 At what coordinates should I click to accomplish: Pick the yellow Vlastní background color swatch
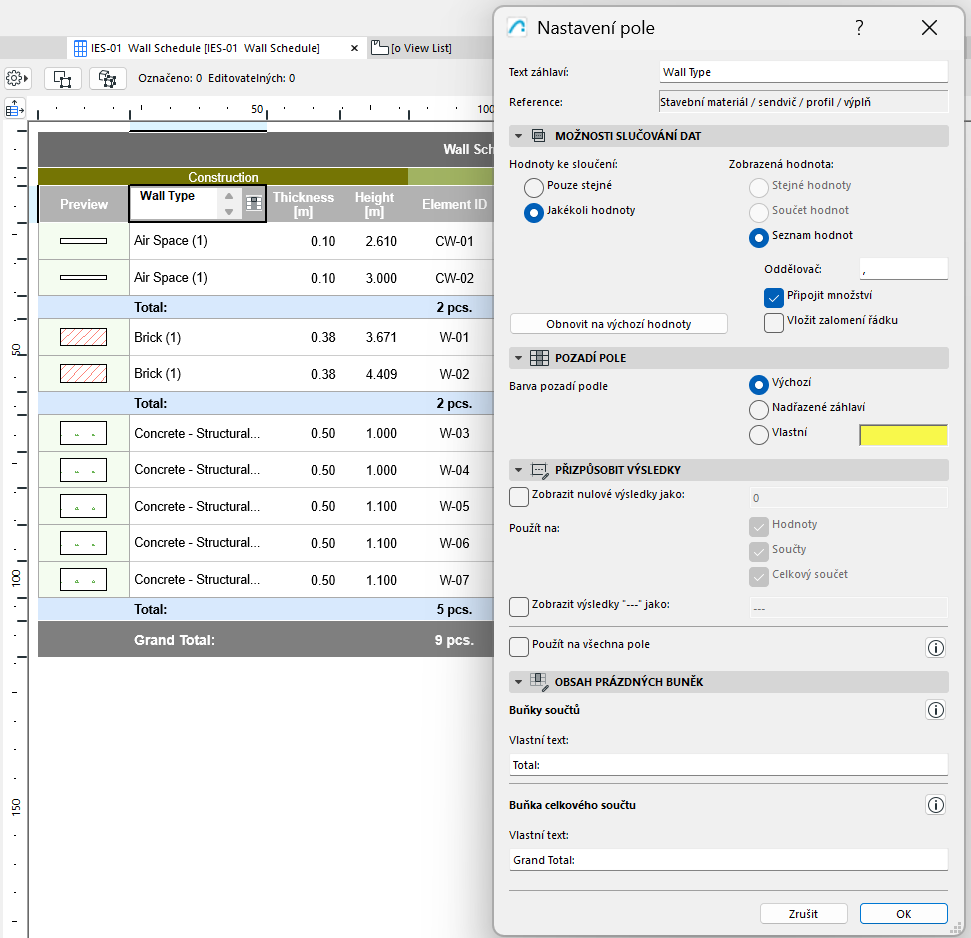pyautogui.click(x=903, y=435)
